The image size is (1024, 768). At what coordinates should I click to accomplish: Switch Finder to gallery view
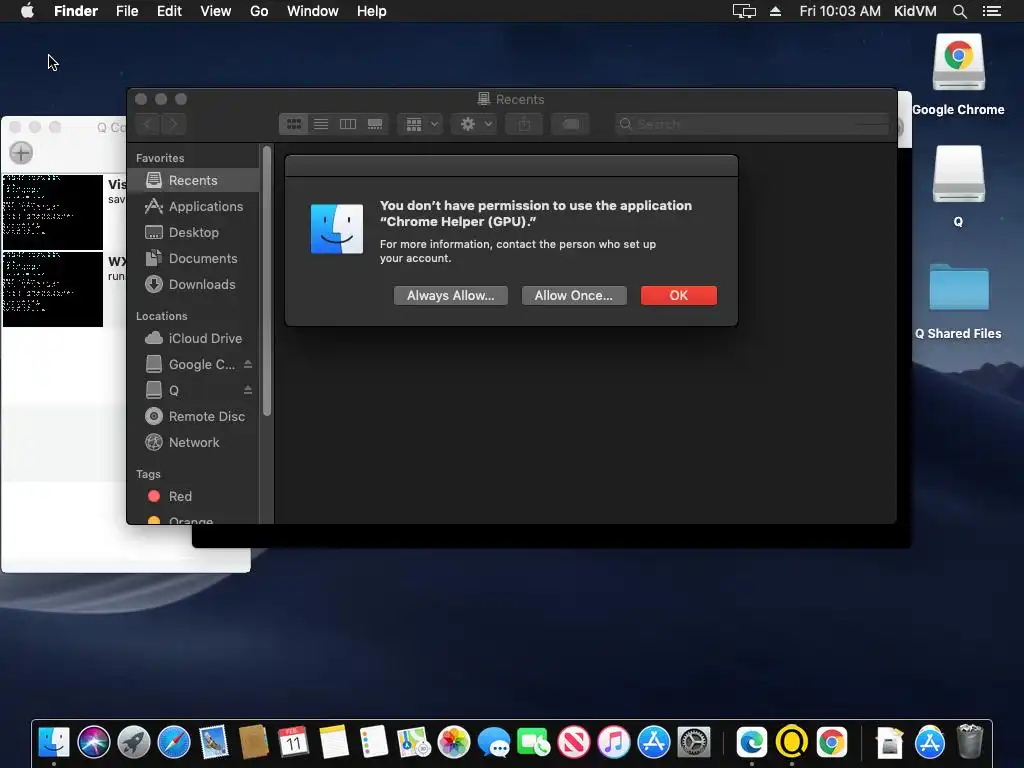pos(376,124)
